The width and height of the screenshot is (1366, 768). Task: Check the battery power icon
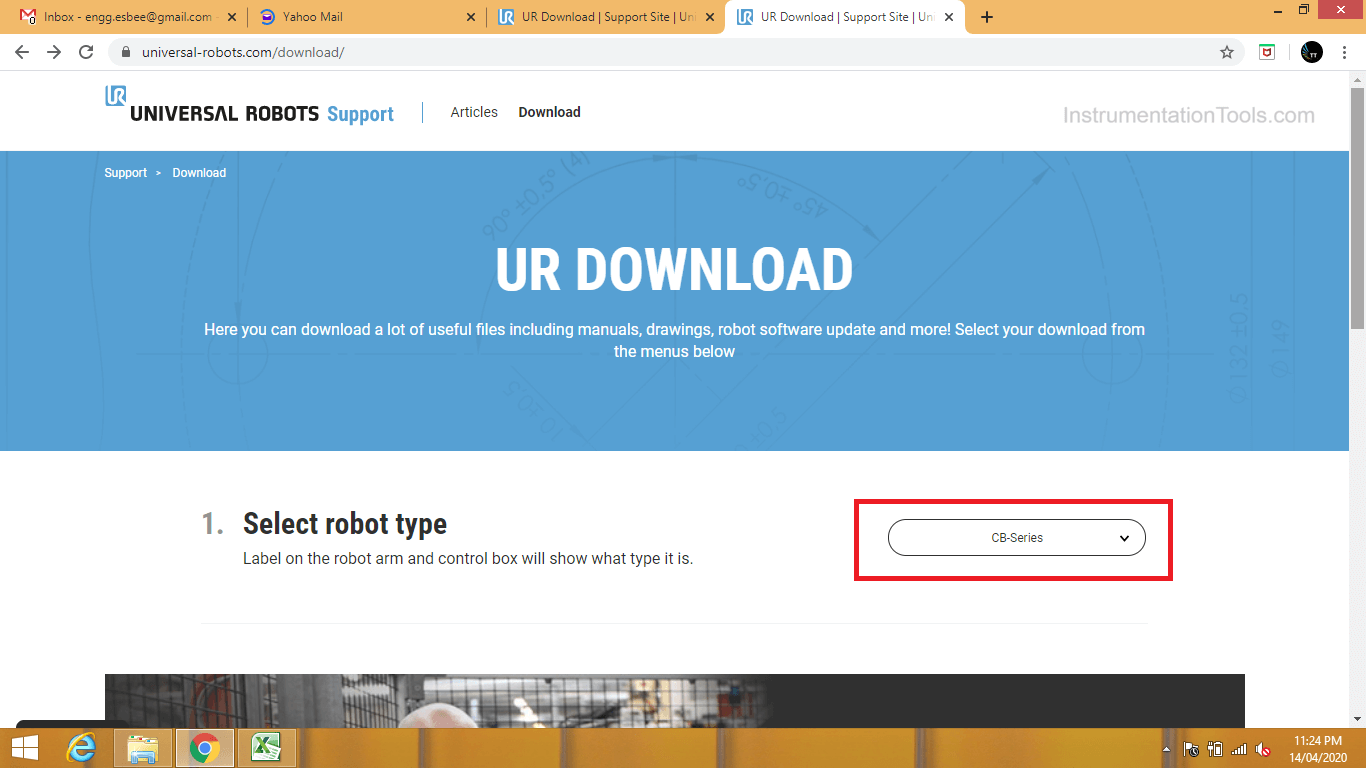pos(1215,749)
